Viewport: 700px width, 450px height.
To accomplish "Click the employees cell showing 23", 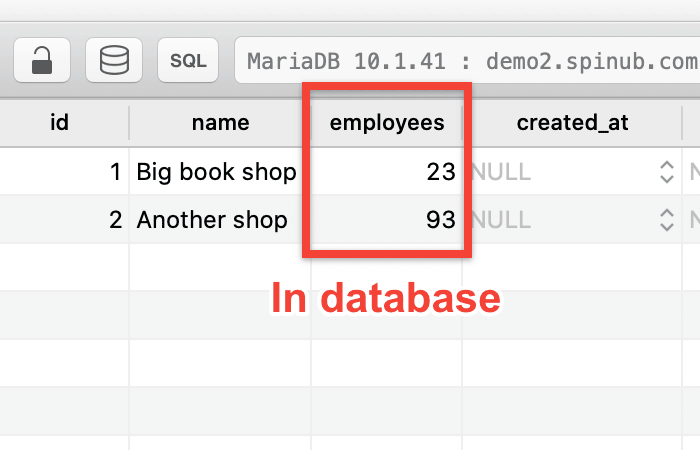I will coord(387,172).
